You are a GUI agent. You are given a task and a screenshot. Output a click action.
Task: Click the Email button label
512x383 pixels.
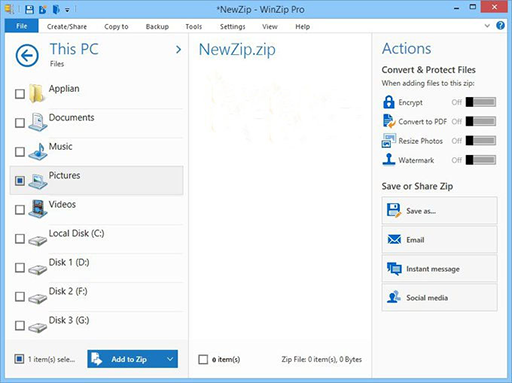click(x=415, y=240)
